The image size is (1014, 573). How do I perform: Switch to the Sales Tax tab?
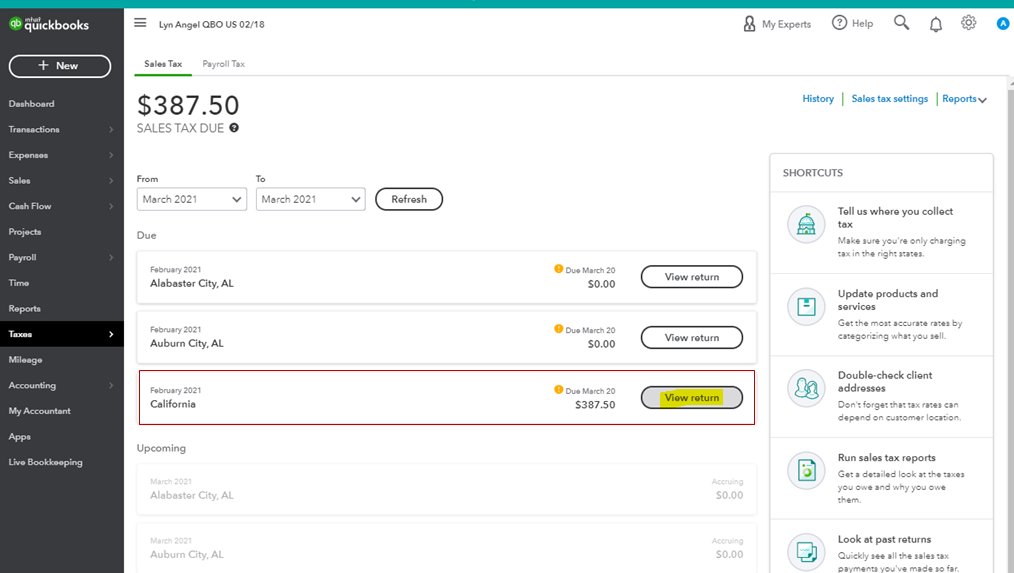click(163, 64)
